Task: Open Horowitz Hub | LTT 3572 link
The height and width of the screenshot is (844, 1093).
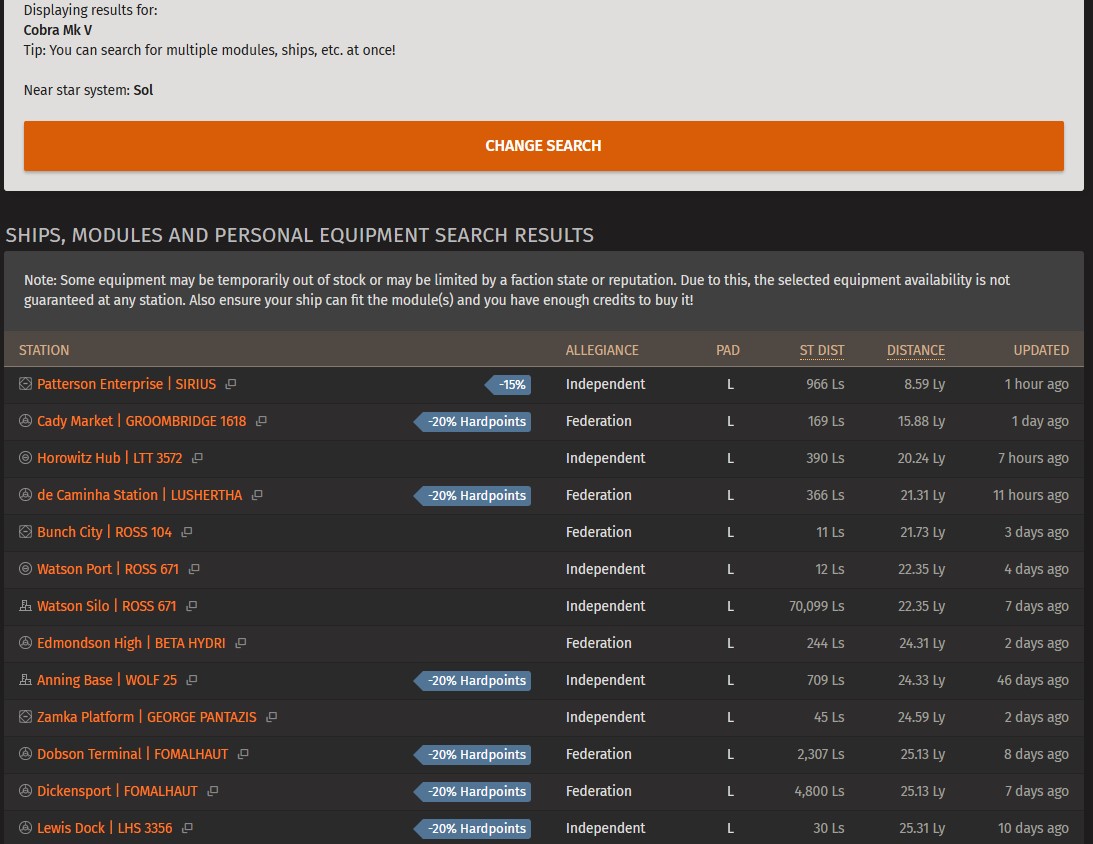Action: pos(109,458)
